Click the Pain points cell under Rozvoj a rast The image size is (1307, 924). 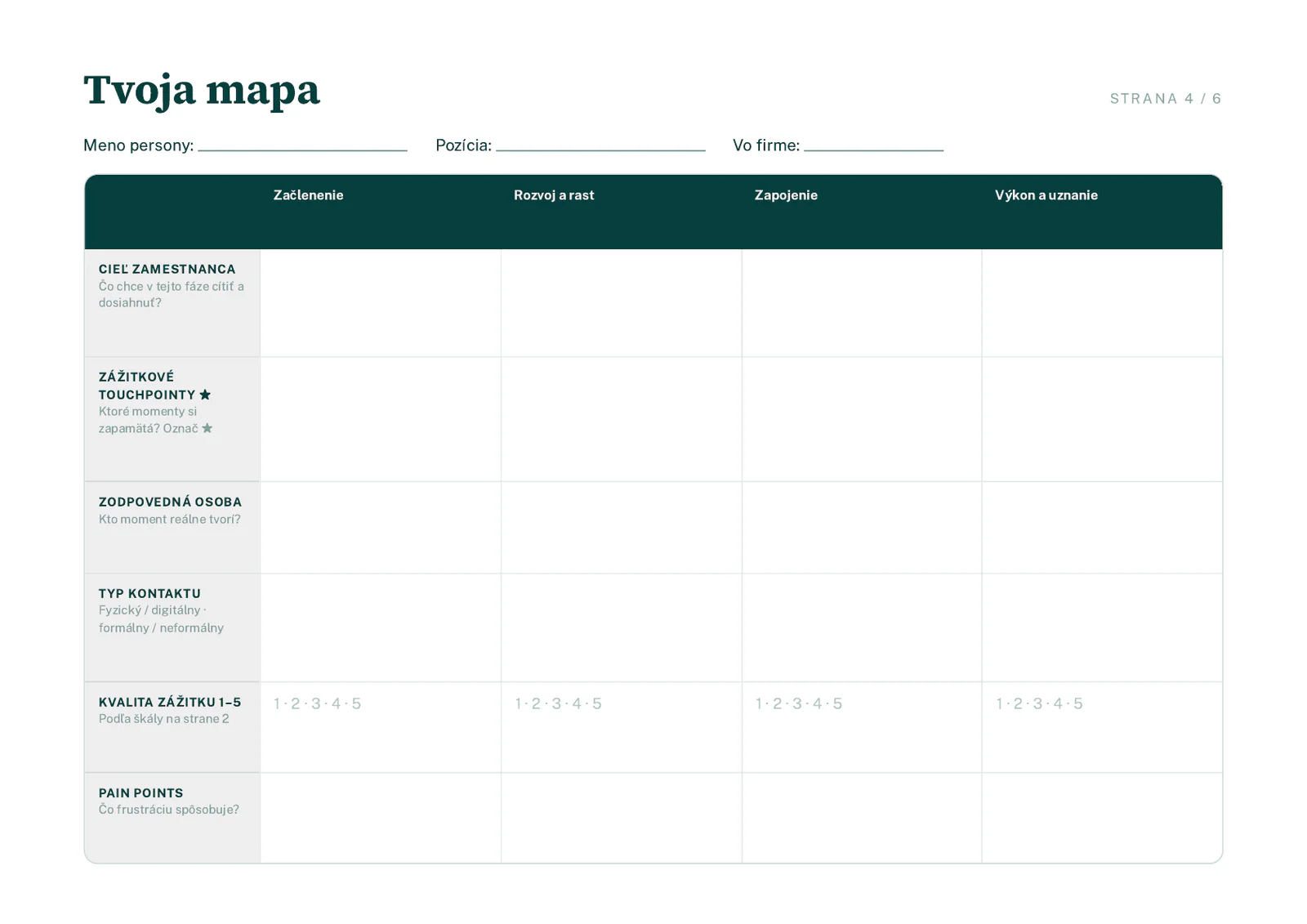[622, 818]
